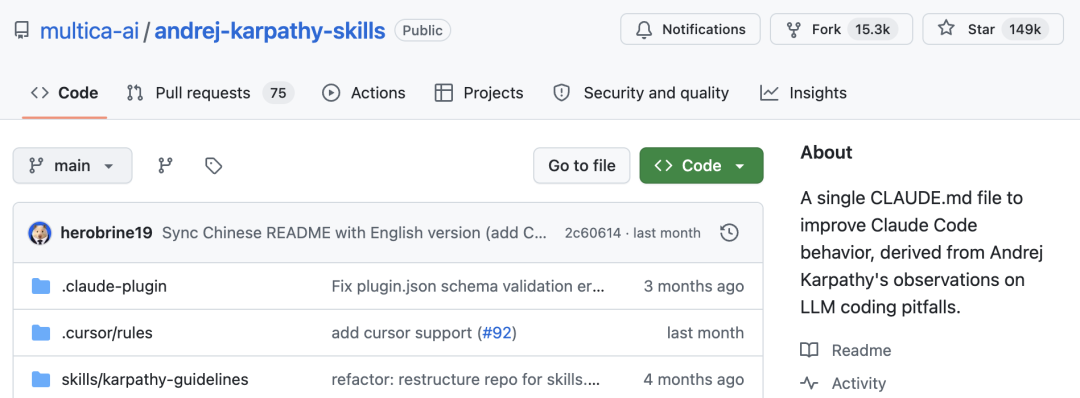This screenshot has width=1080, height=398.
Task: Open andrej-karpathy-skills repository link
Action: [269, 30]
